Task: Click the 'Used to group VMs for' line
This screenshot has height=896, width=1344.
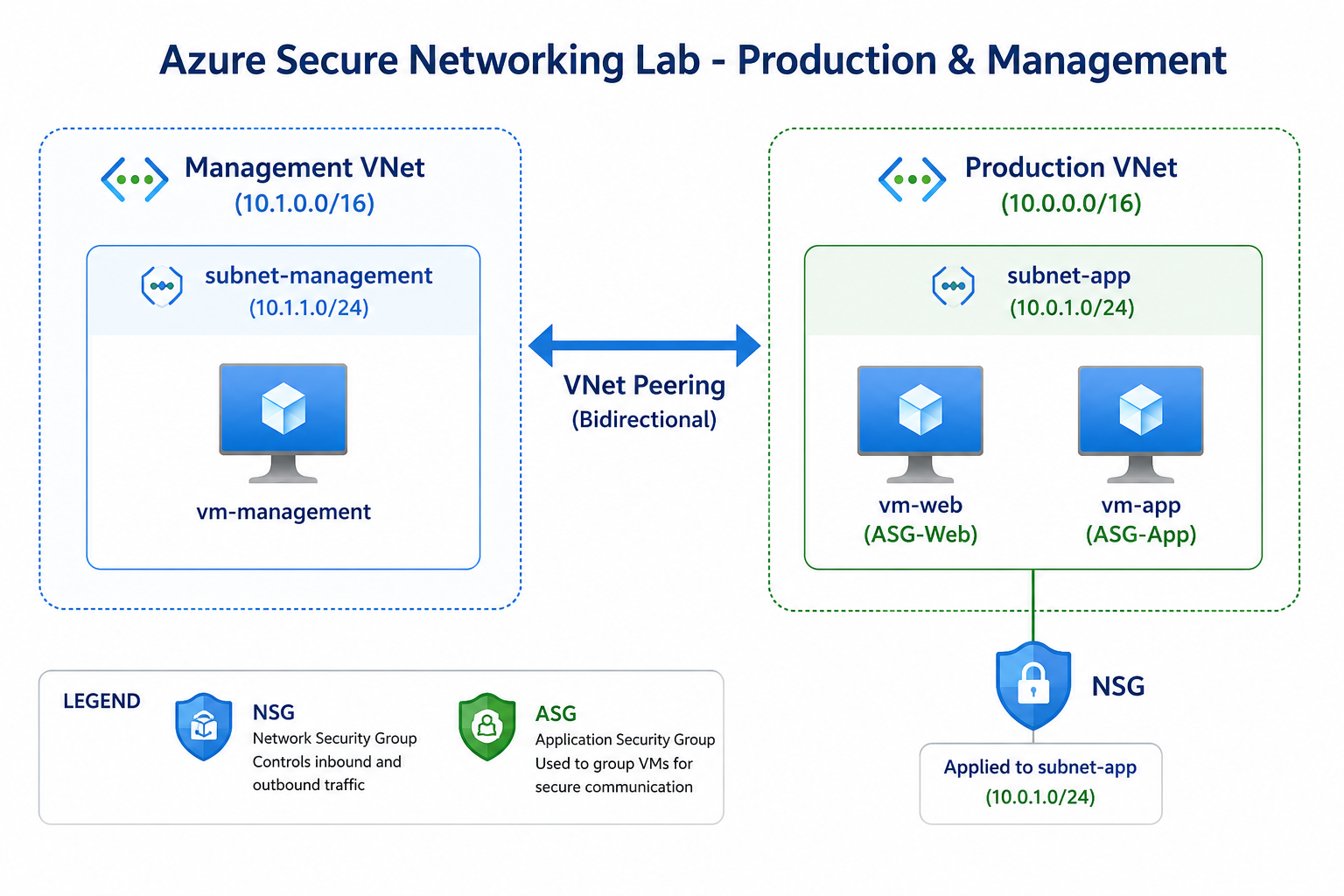Action: 614,764
